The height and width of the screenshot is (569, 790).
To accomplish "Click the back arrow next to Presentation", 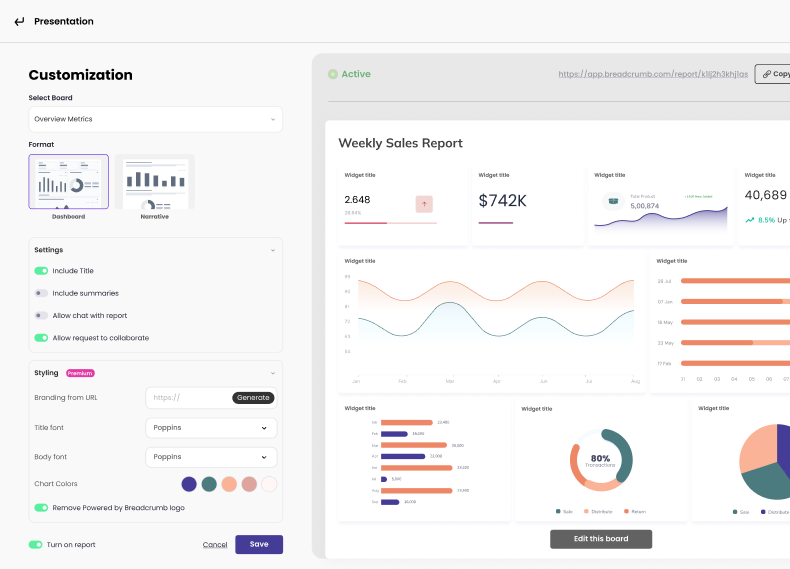I will [19, 21].
